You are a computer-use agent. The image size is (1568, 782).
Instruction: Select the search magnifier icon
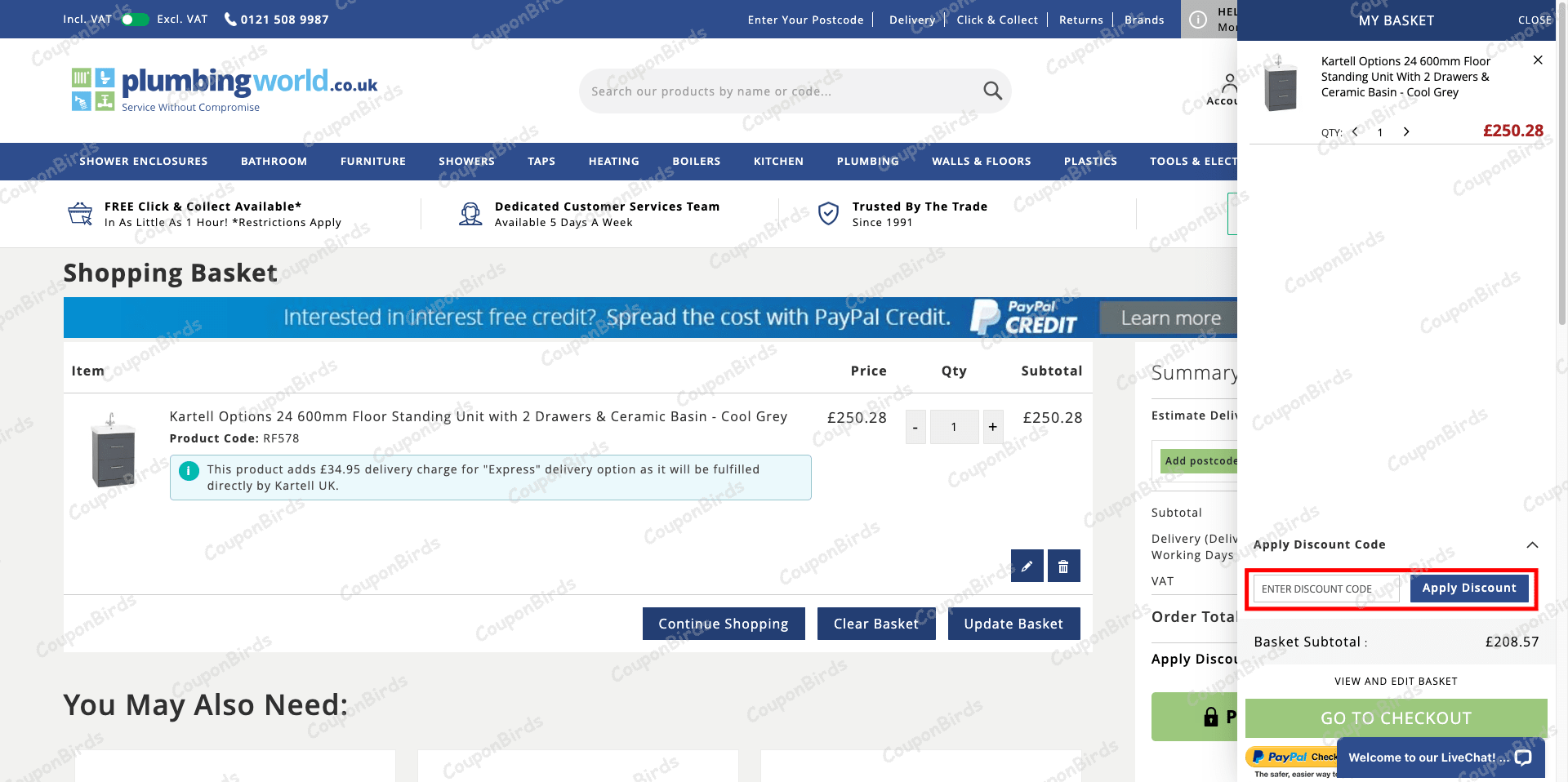991,91
